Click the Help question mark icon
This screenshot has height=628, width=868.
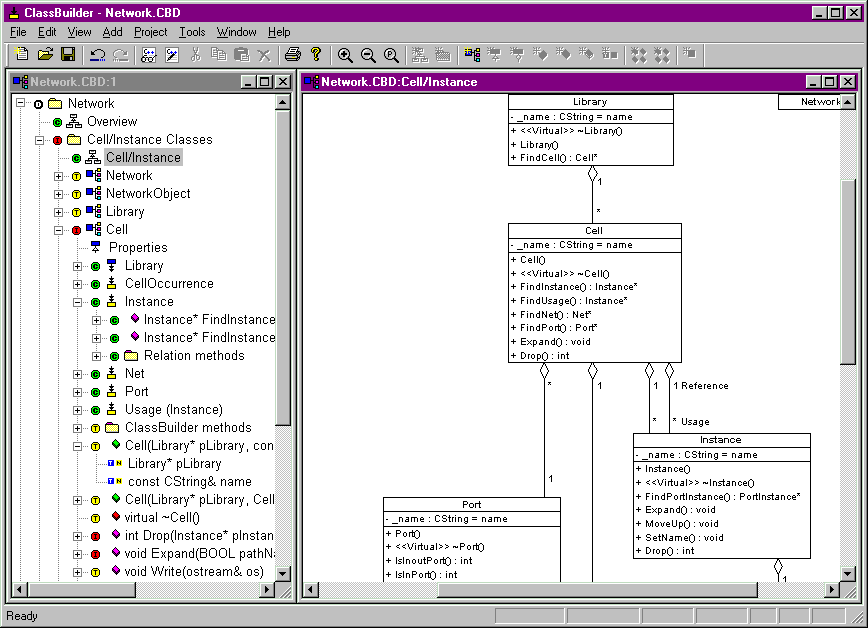pos(316,54)
